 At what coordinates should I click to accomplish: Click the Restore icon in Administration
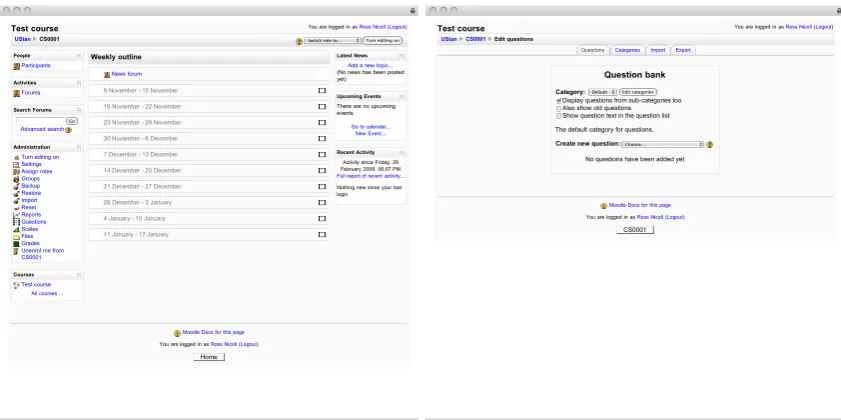pos(17,193)
